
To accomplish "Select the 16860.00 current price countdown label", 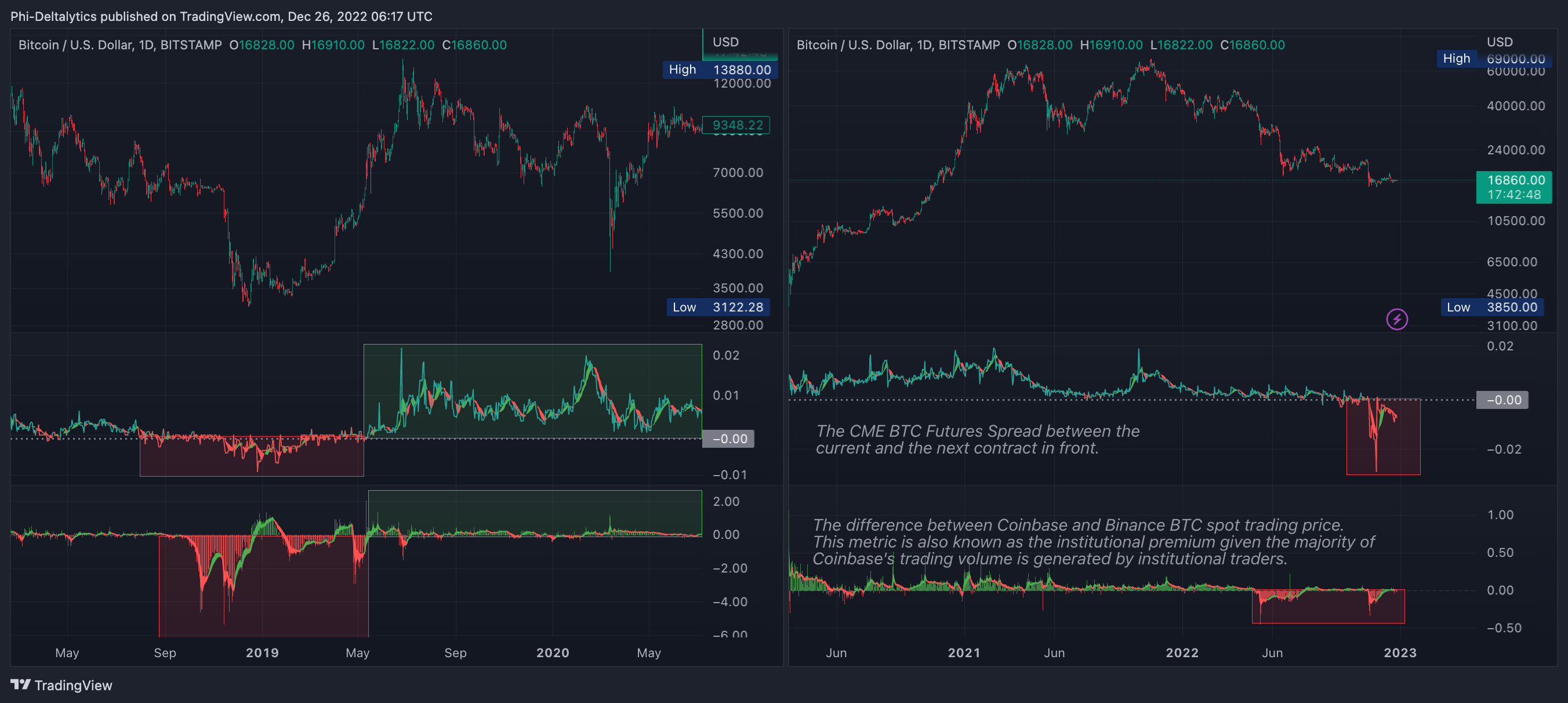I will click(x=1513, y=187).
